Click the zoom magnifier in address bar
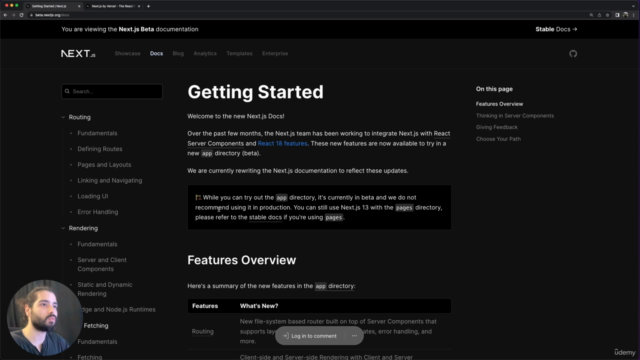 pyautogui.click(x=591, y=15)
